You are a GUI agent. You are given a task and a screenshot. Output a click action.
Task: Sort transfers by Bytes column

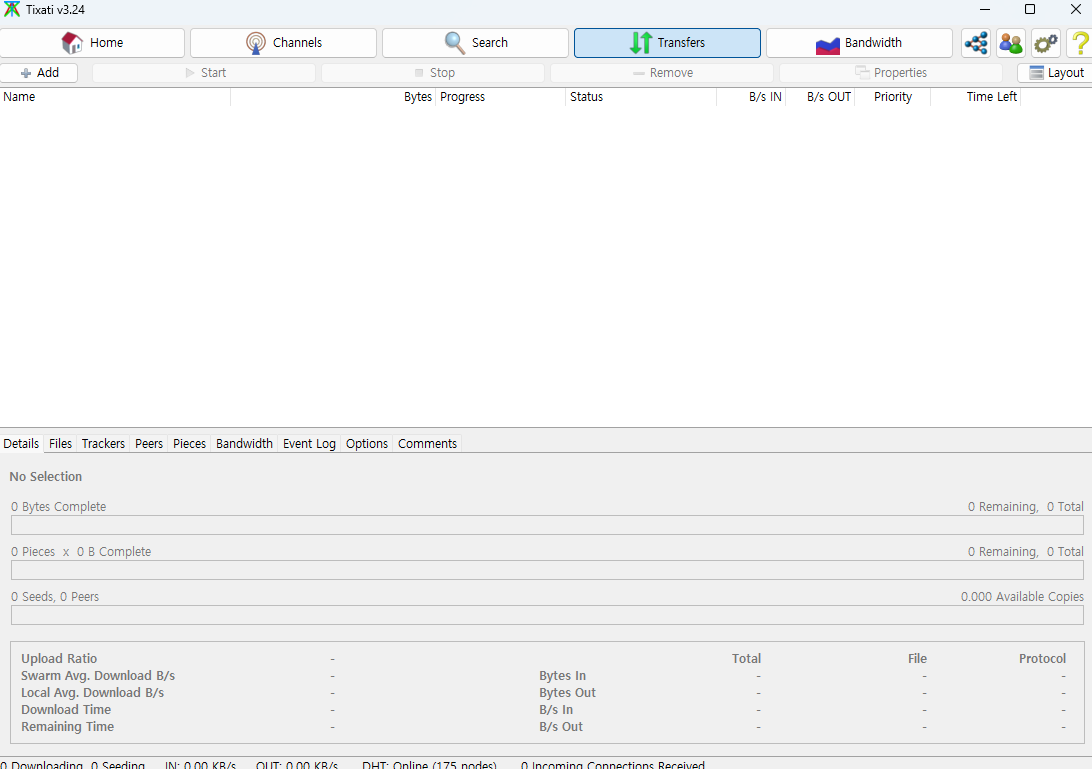click(x=333, y=97)
